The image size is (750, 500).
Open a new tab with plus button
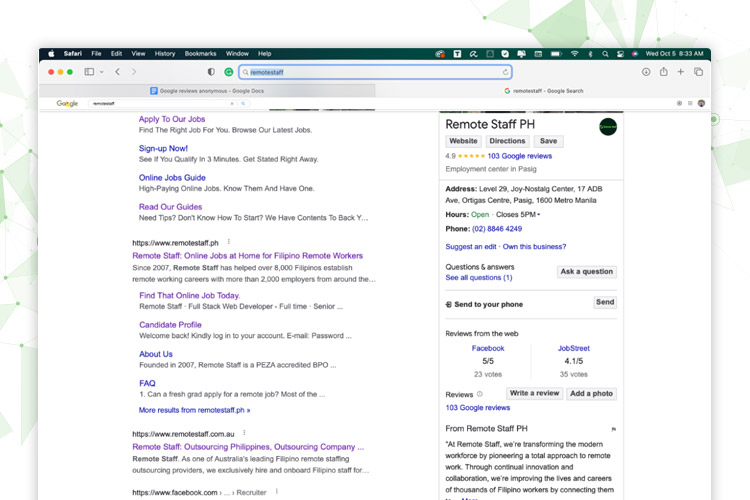point(681,72)
